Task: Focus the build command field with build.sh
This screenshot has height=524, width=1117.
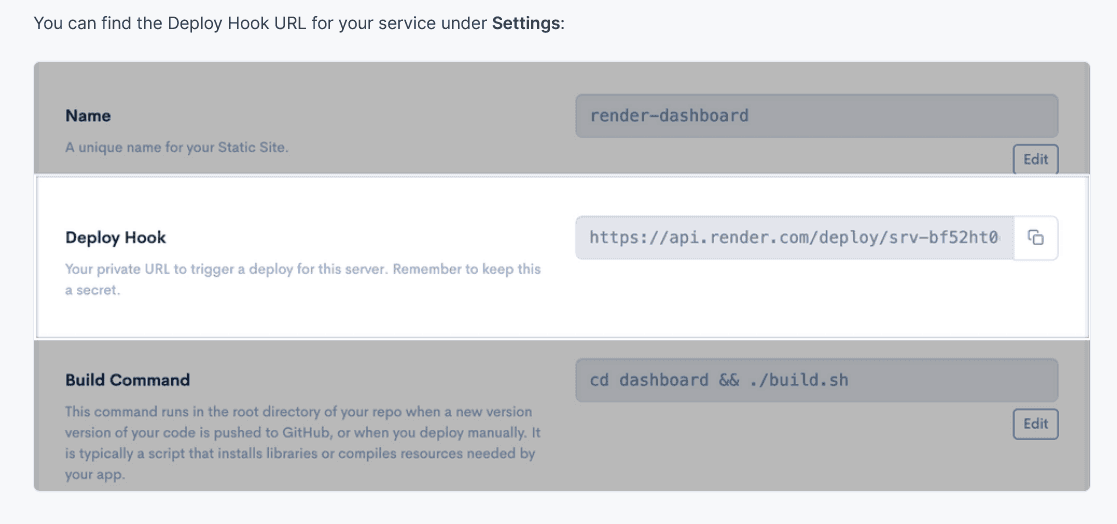Action: coord(816,380)
